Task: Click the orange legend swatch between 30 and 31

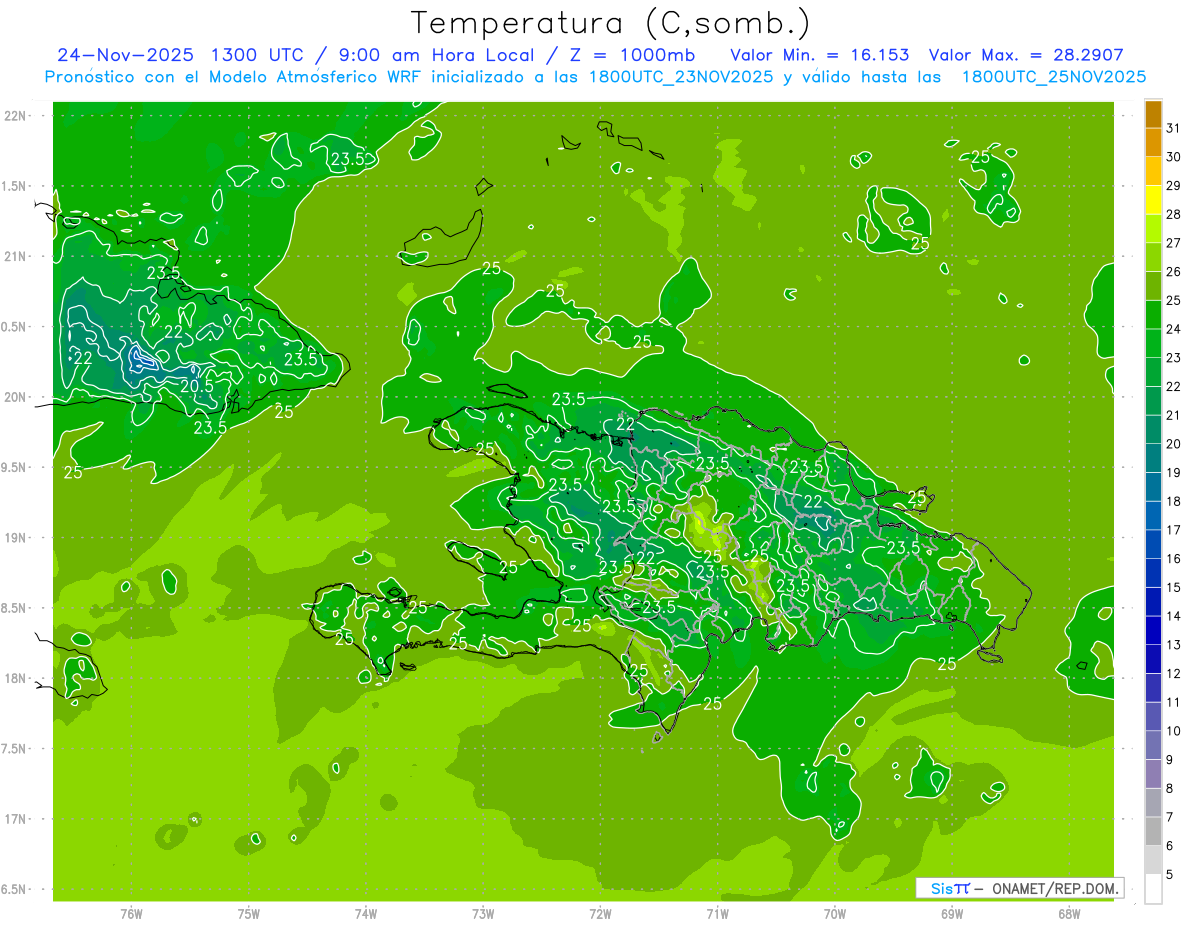Action: (1153, 143)
